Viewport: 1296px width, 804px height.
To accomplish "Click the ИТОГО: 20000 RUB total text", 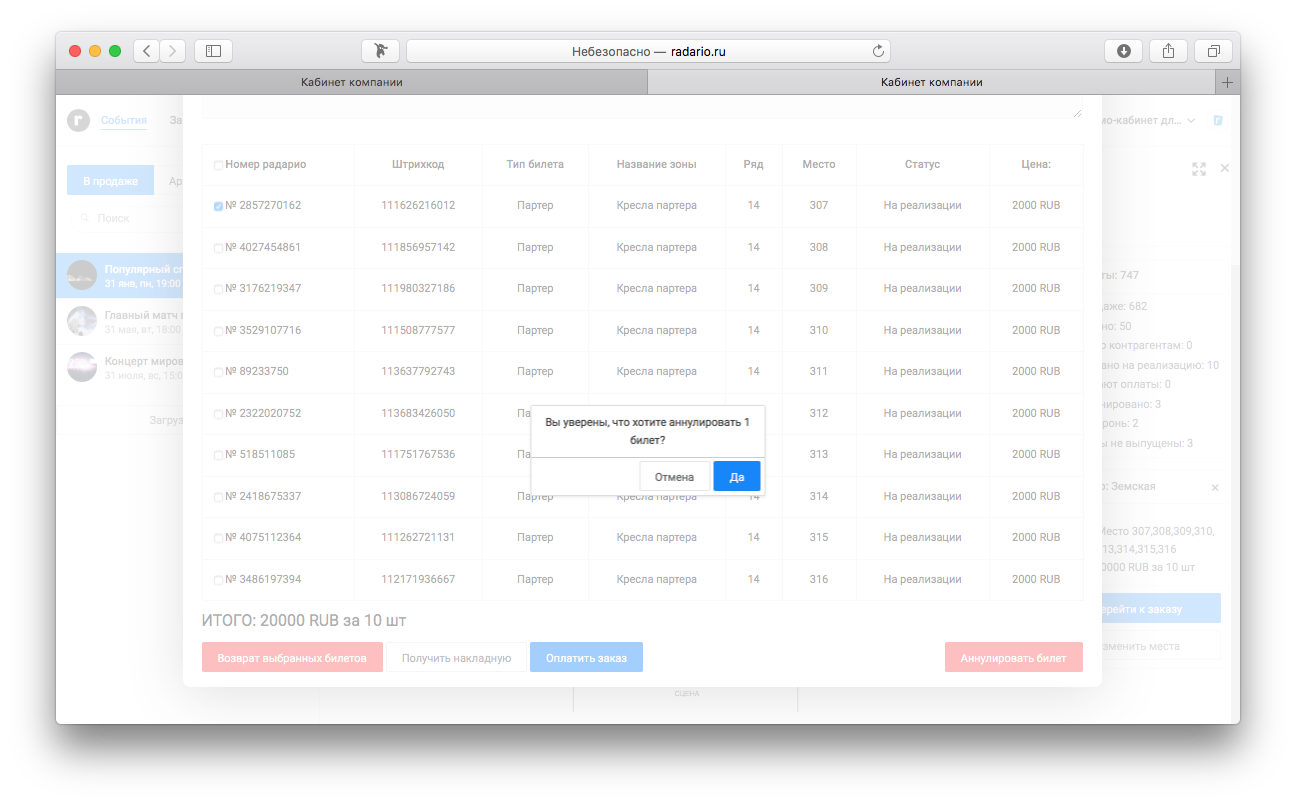I will (x=304, y=620).
